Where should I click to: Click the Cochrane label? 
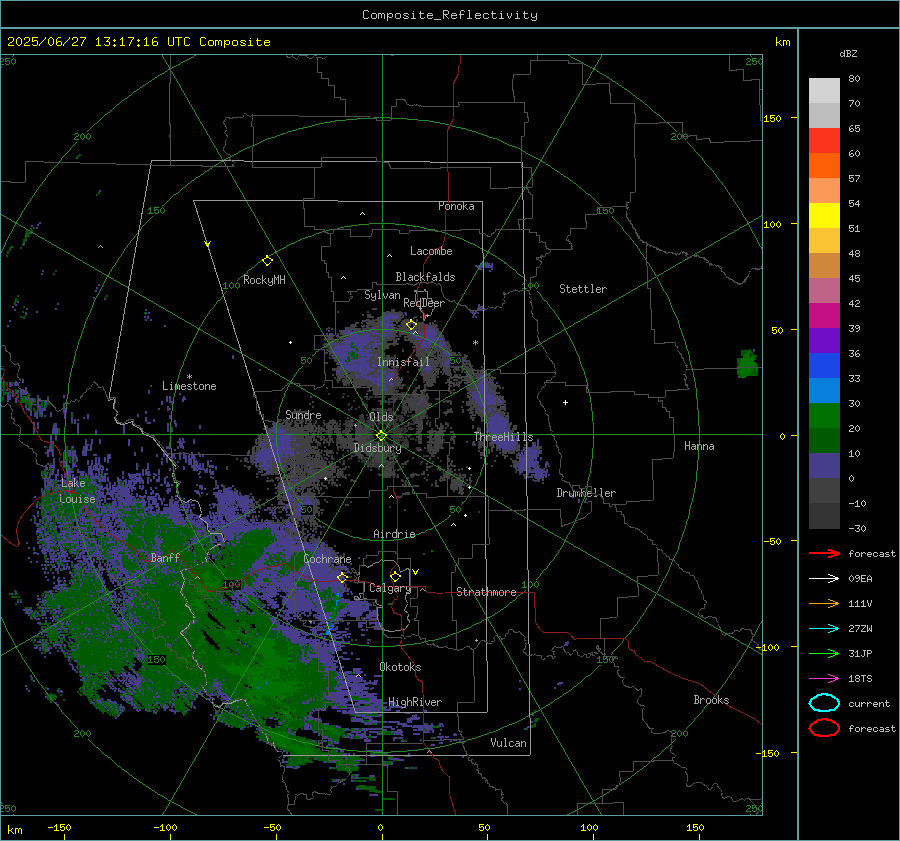[x=327, y=559]
